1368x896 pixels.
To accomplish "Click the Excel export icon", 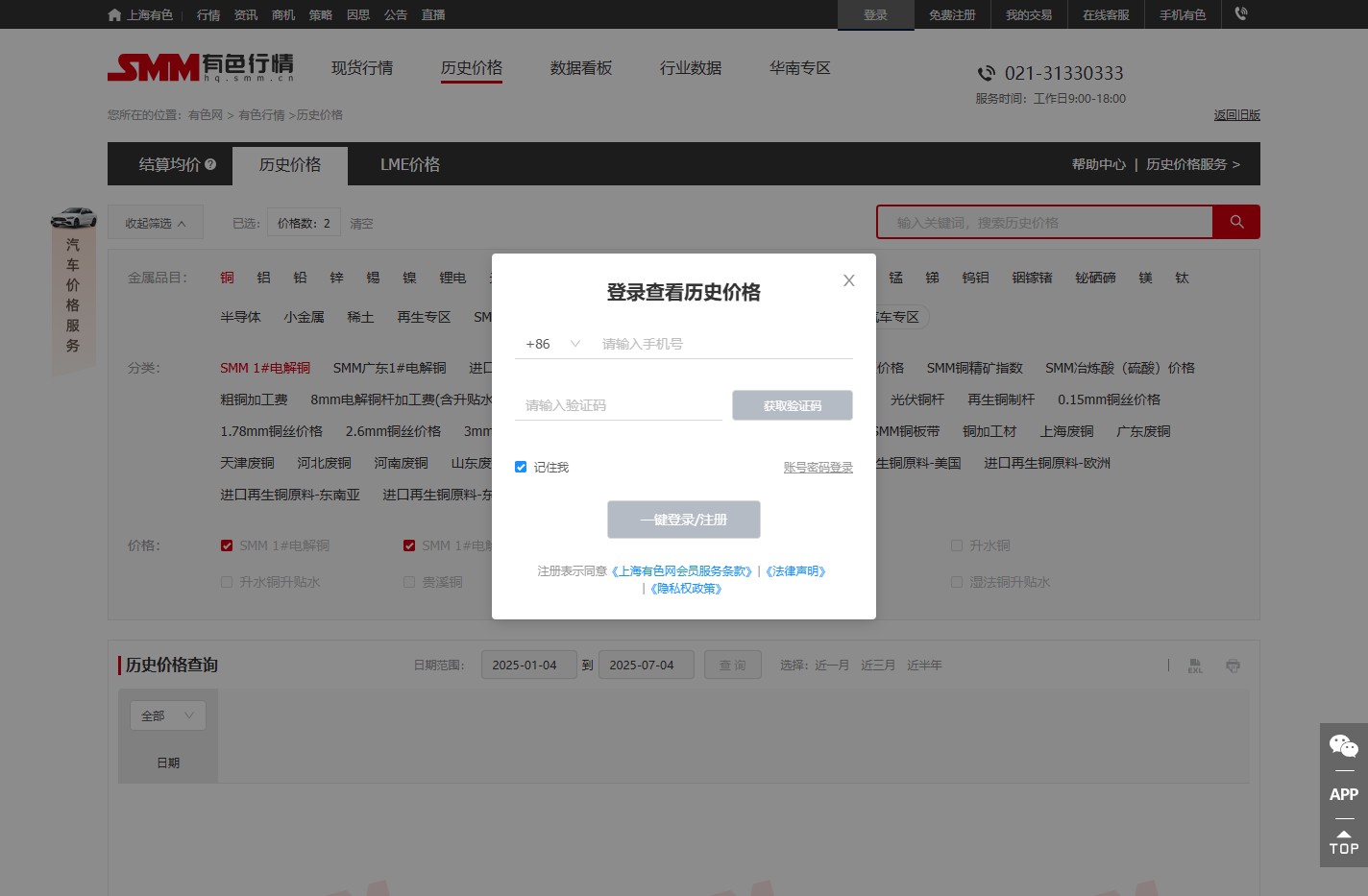I will pos(1195,666).
